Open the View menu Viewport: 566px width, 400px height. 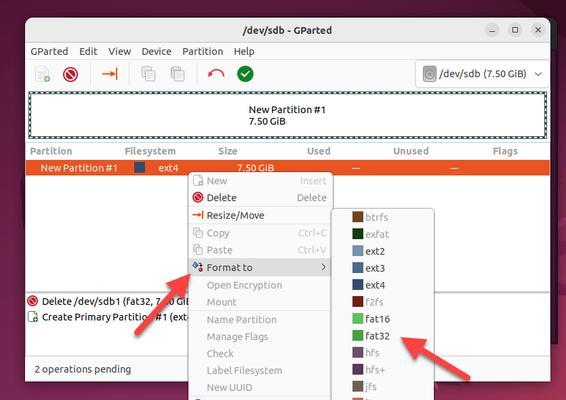[x=119, y=52]
